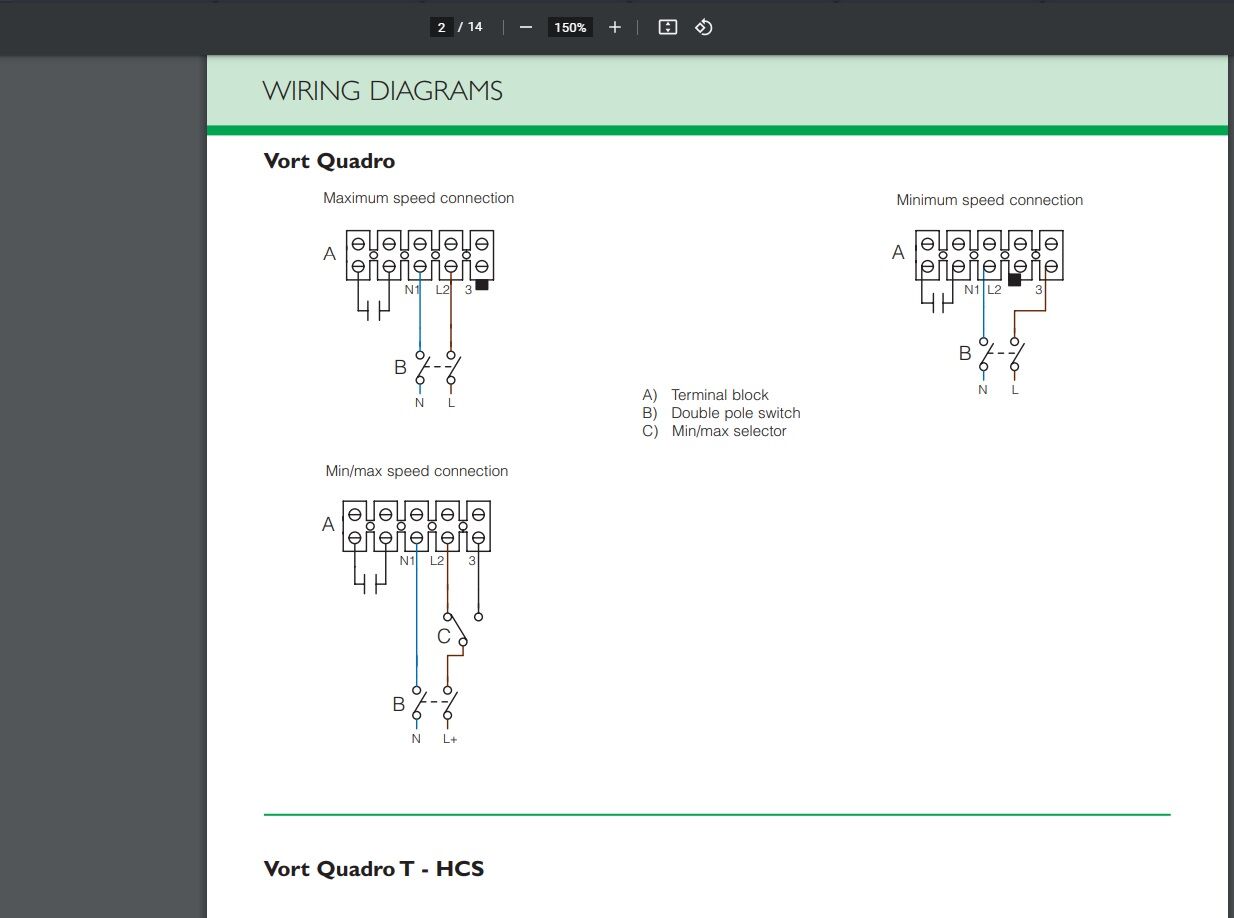Screen dimensions: 1234x918
Task: Click the 150% zoom level field
Action: 570,27
